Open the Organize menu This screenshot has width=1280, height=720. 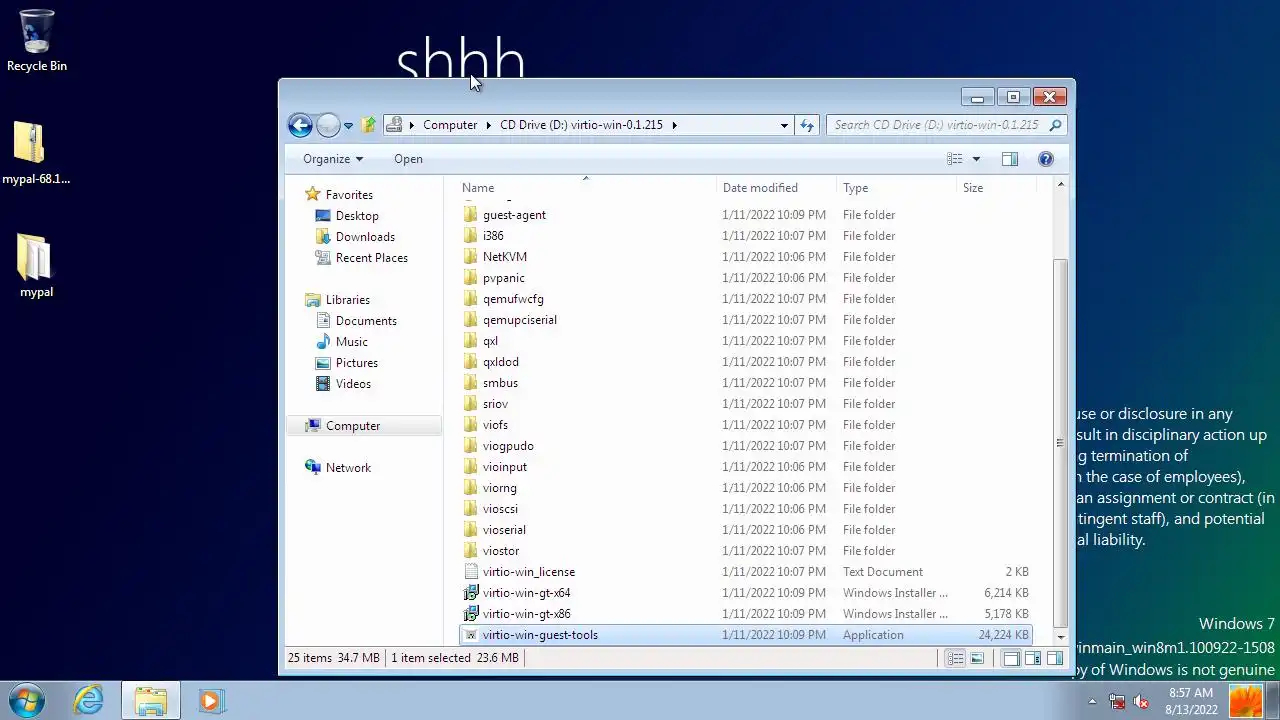coord(333,159)
